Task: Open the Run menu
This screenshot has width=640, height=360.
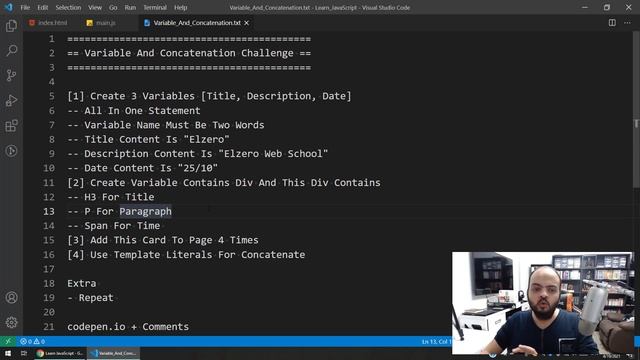Action: [x=130, y=7]
